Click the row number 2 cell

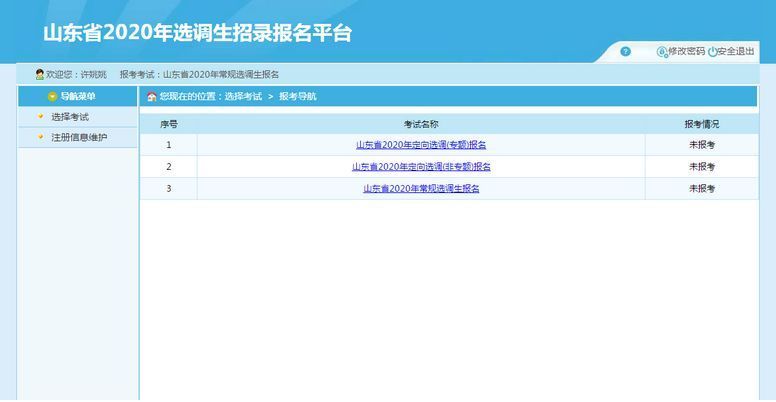point(169,167)
